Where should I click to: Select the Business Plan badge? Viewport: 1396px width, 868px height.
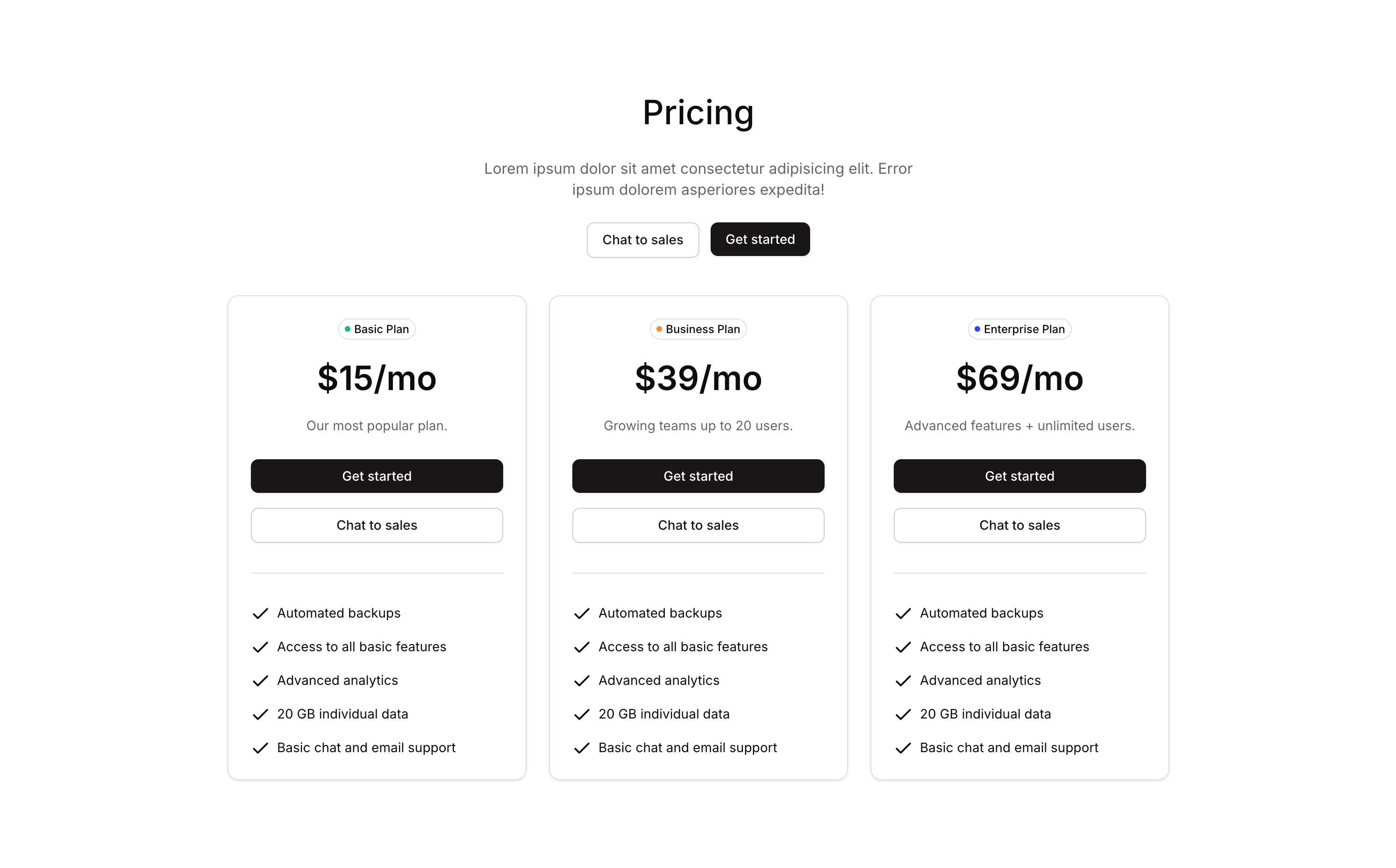click(698, 329)
